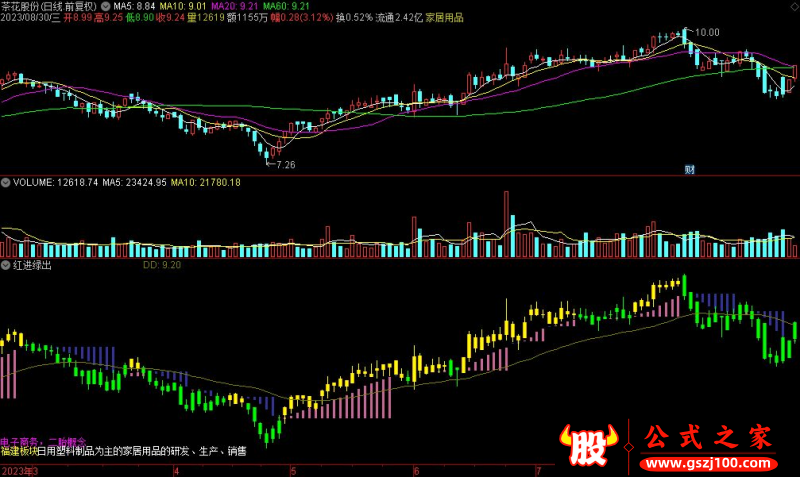Click the turnover rate 换0.52%
800x477 pixels.
tap(354, 18)
